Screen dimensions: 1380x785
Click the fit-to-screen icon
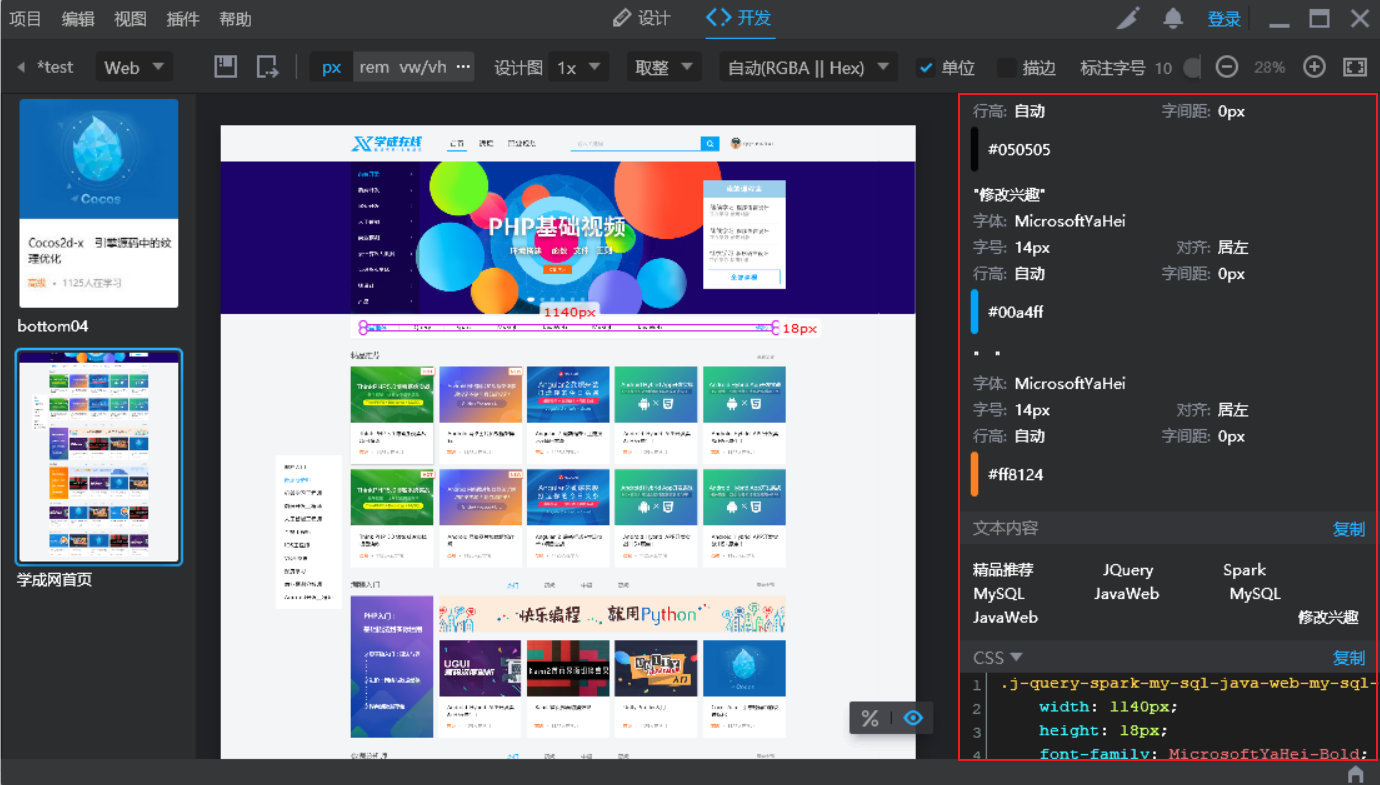point(1355,67)
